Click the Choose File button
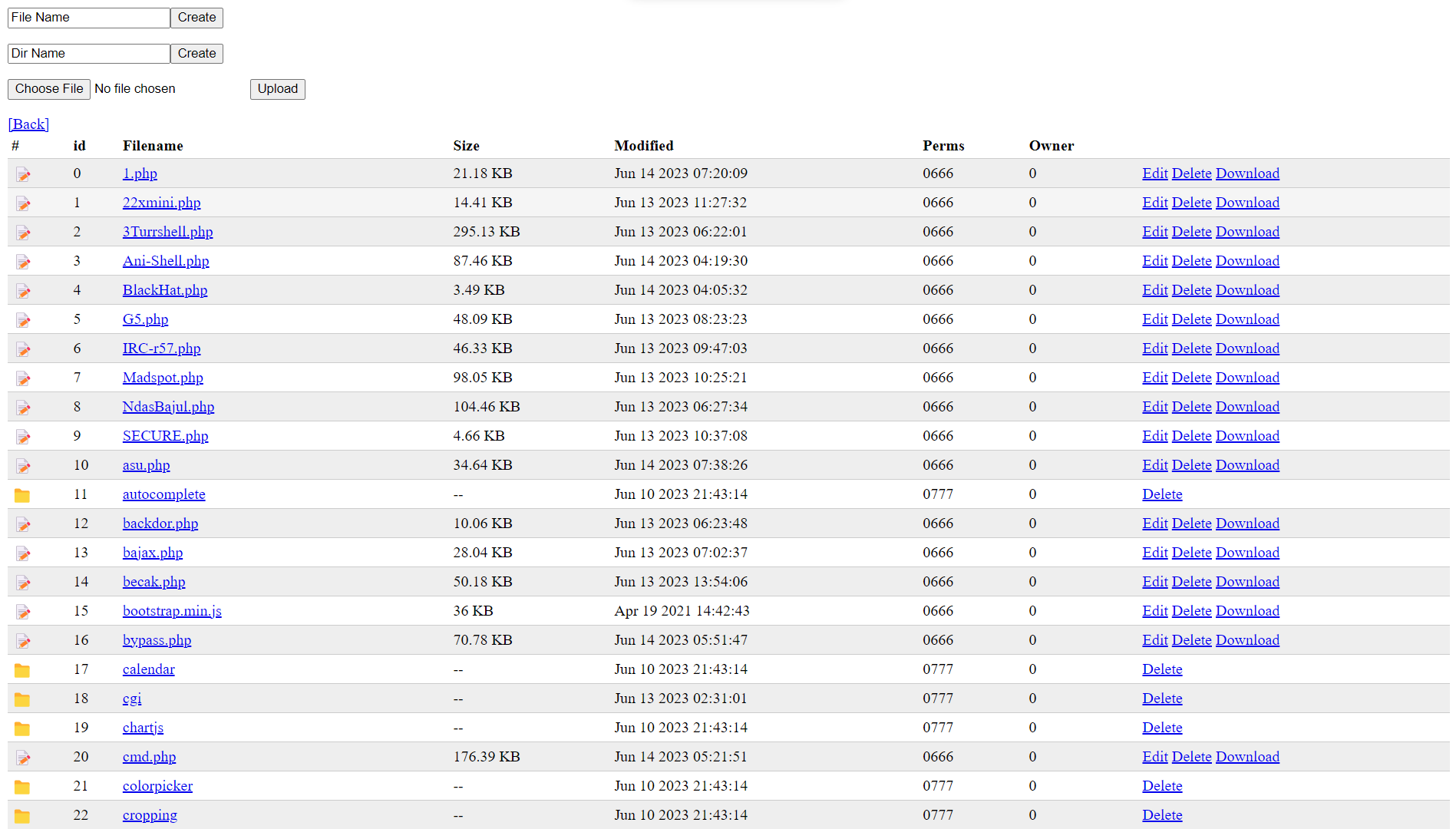The width and height of the screenshot is (1456, 829). click(49, 89)
